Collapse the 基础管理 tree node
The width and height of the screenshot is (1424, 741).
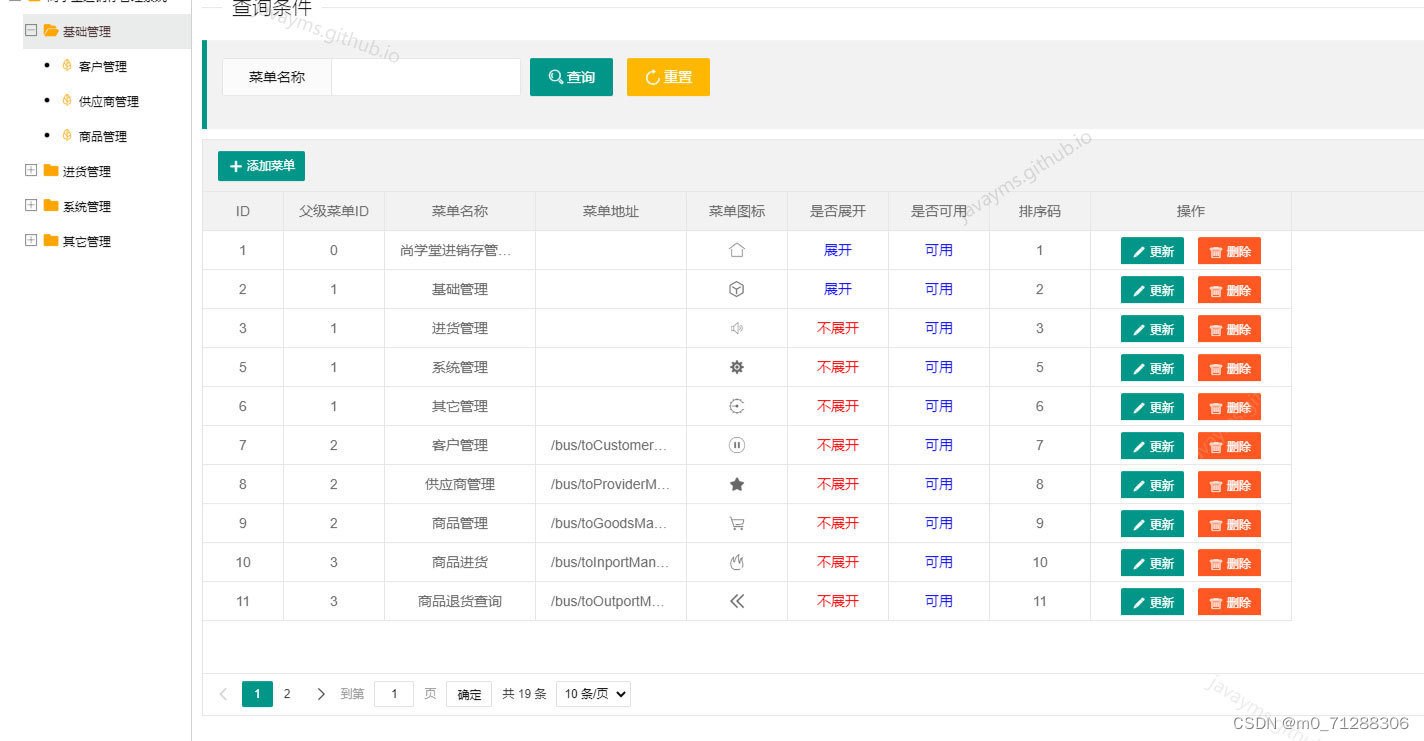click(x=31, y=31)
